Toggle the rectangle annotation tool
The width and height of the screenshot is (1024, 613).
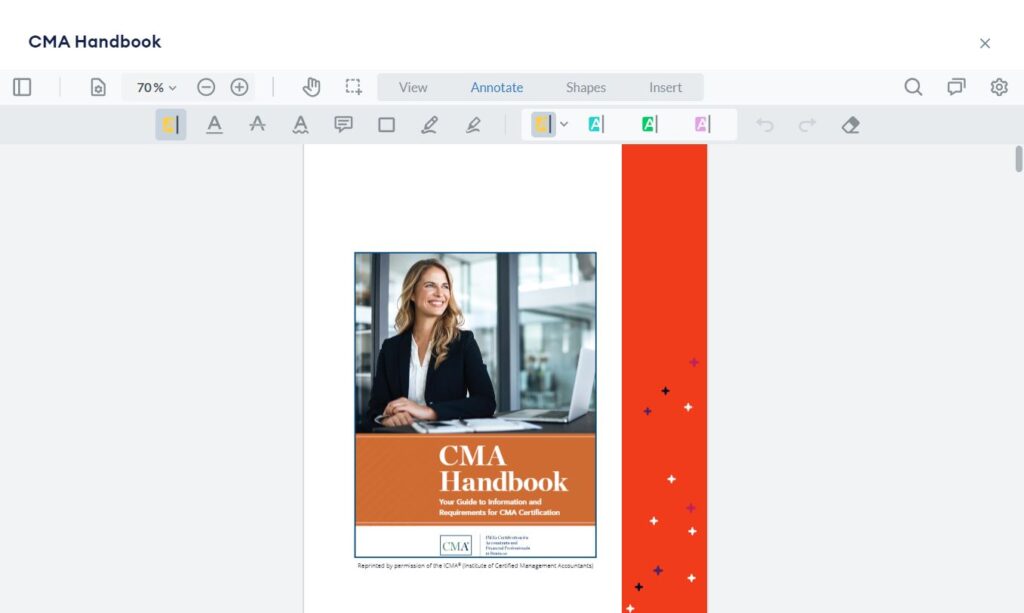(387, 124)
